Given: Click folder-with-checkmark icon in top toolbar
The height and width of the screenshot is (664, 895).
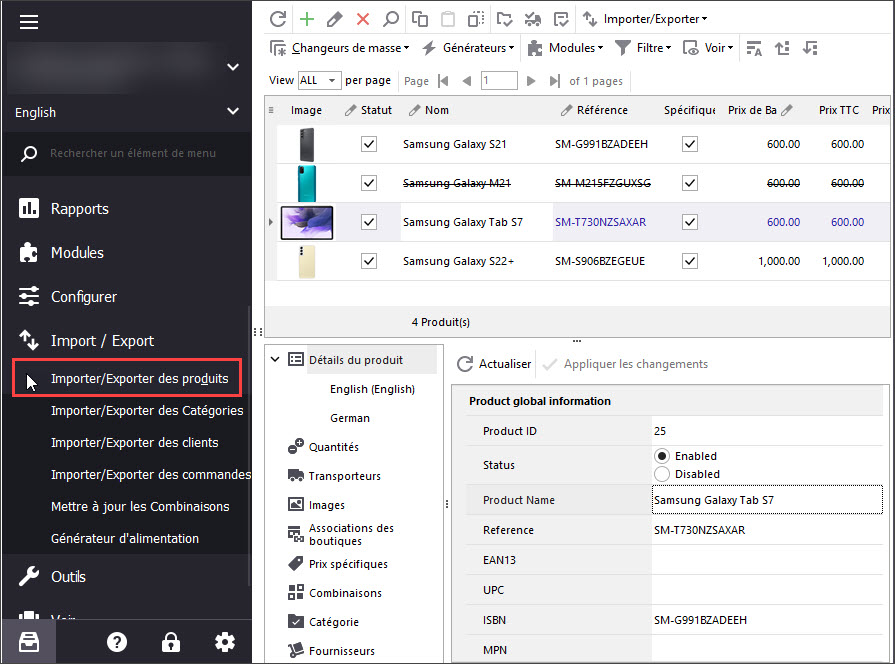Looking at the screenshot, I should [505, 19].
